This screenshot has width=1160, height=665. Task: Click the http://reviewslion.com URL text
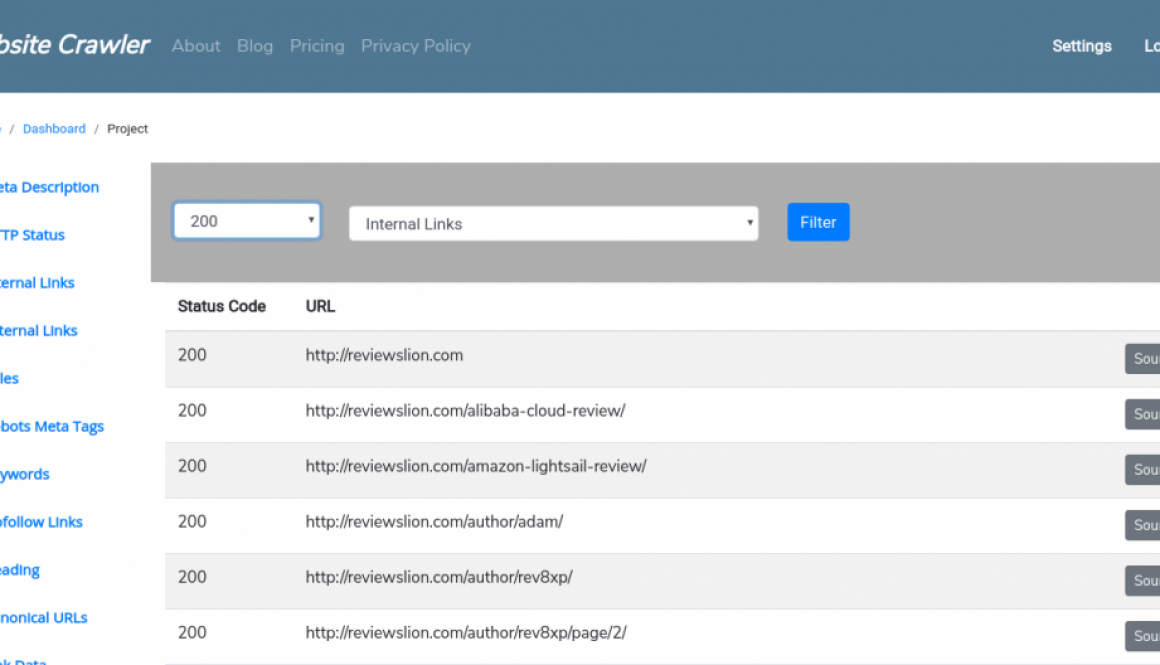tap(384, 355)
